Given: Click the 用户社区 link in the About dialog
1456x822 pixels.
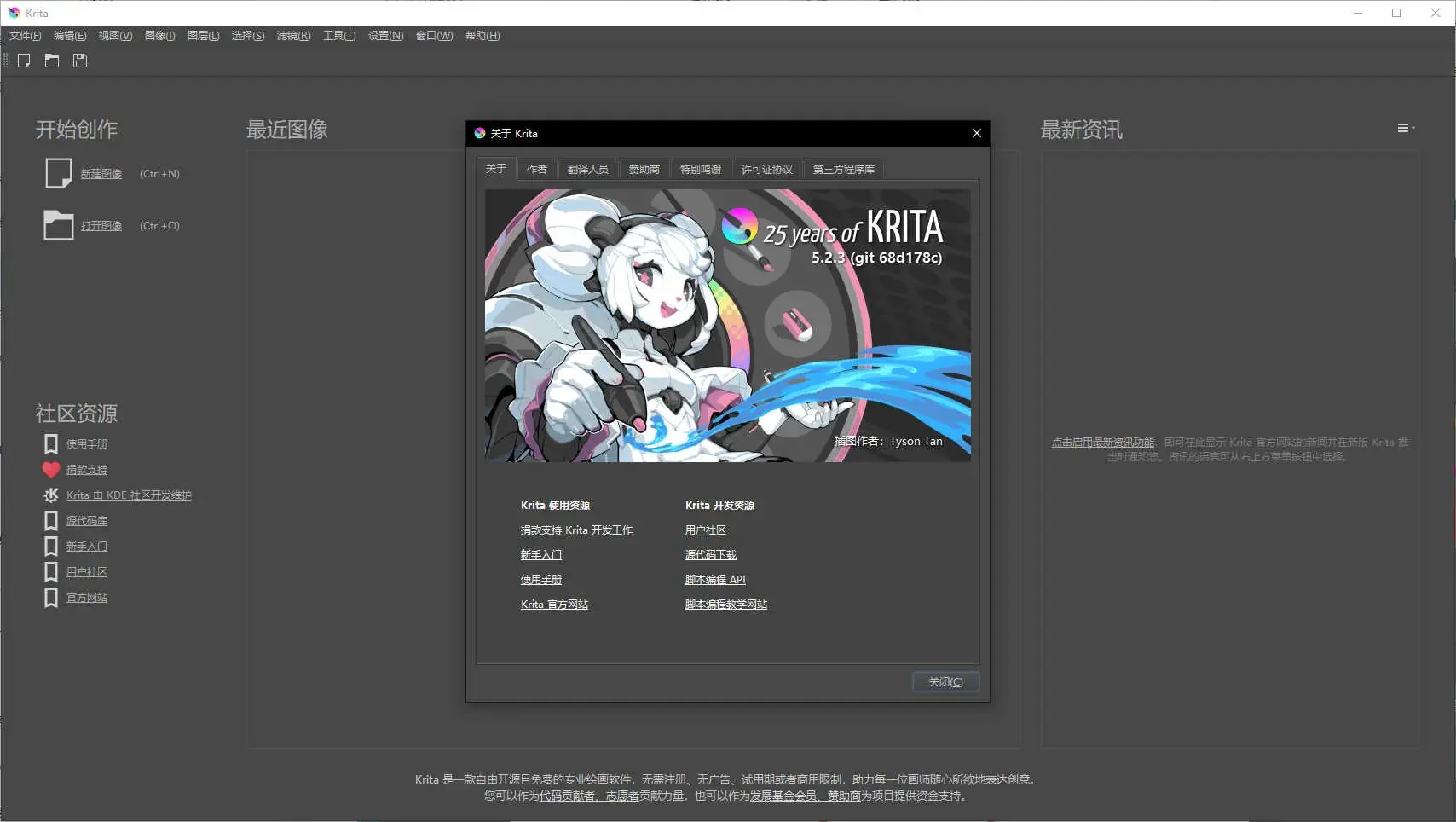Looking at the screenshot, I should pyautogui.click(x=706, y=530).
